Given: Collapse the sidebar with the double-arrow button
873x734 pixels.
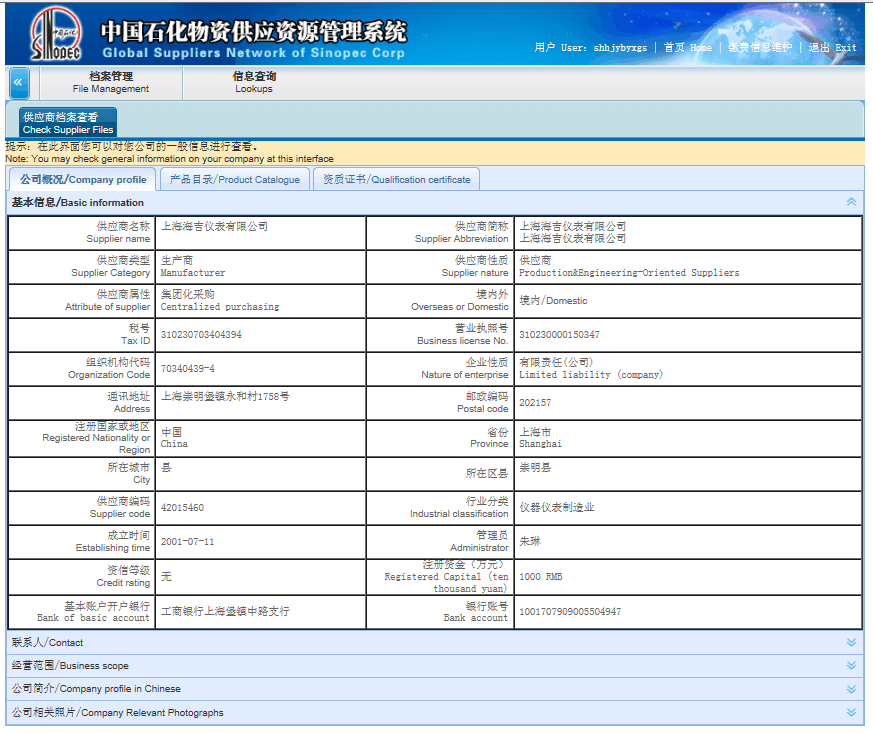Looking at the screenshot, I should [18, 83].
